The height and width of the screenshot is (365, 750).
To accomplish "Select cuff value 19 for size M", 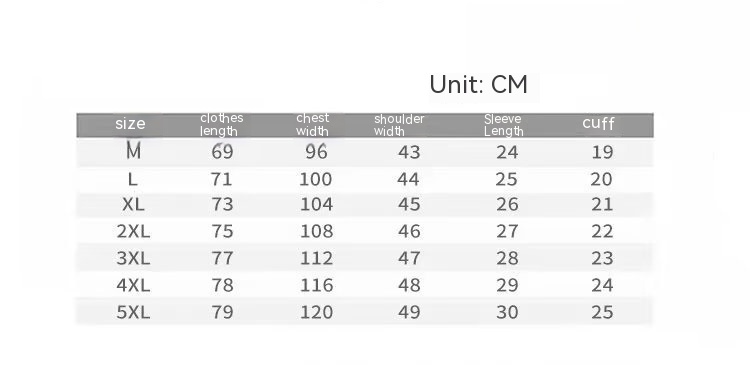I will click(602, 152).
